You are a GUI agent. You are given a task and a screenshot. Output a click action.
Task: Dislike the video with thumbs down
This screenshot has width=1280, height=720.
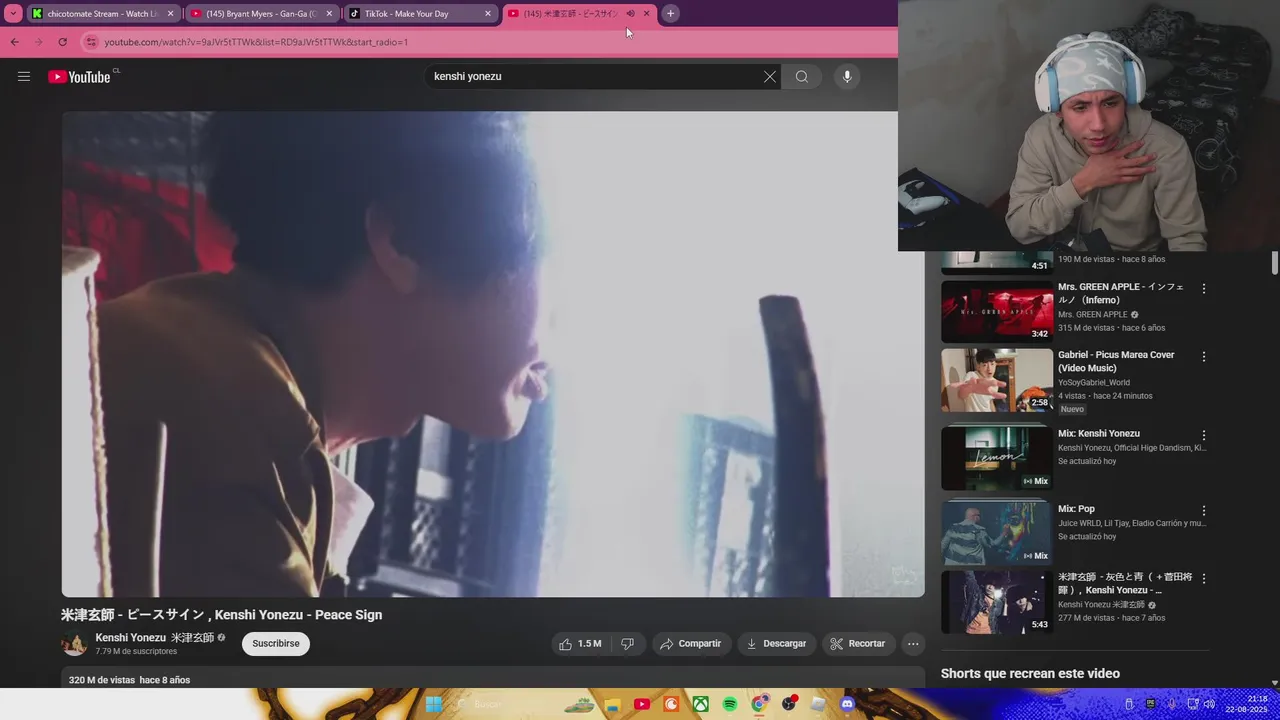point(627,644)
